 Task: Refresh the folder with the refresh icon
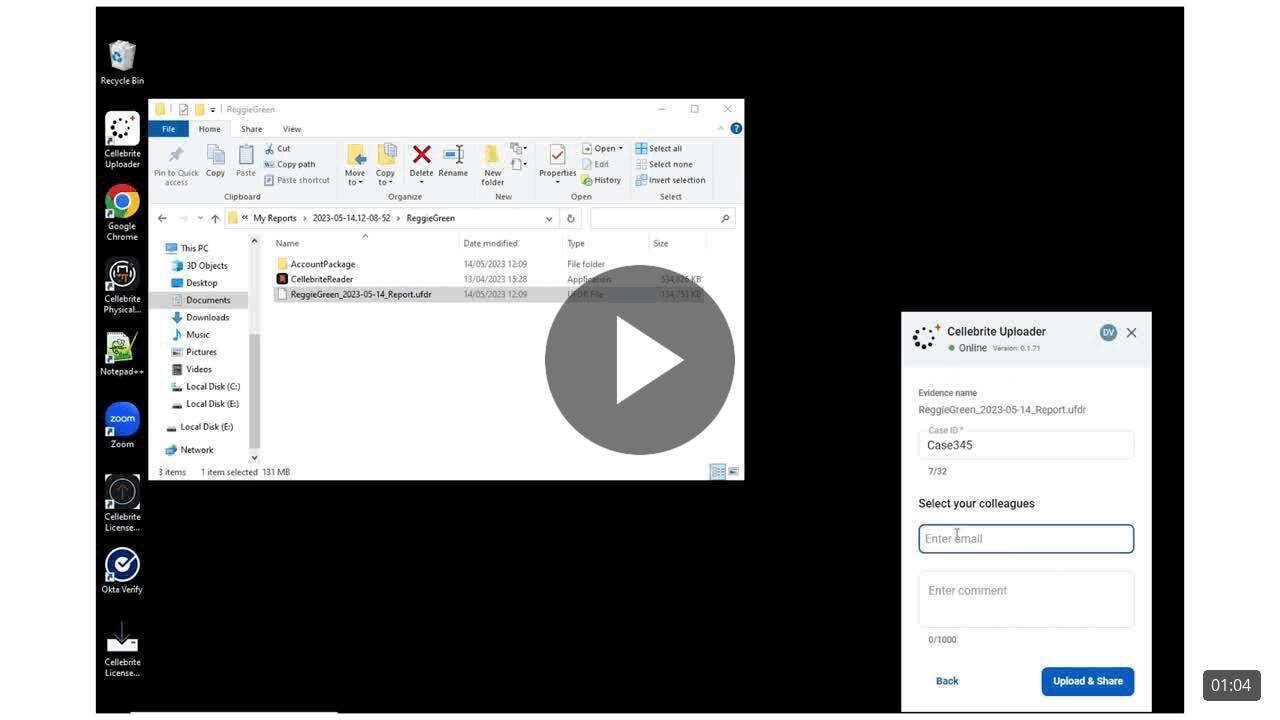[571, 218]
